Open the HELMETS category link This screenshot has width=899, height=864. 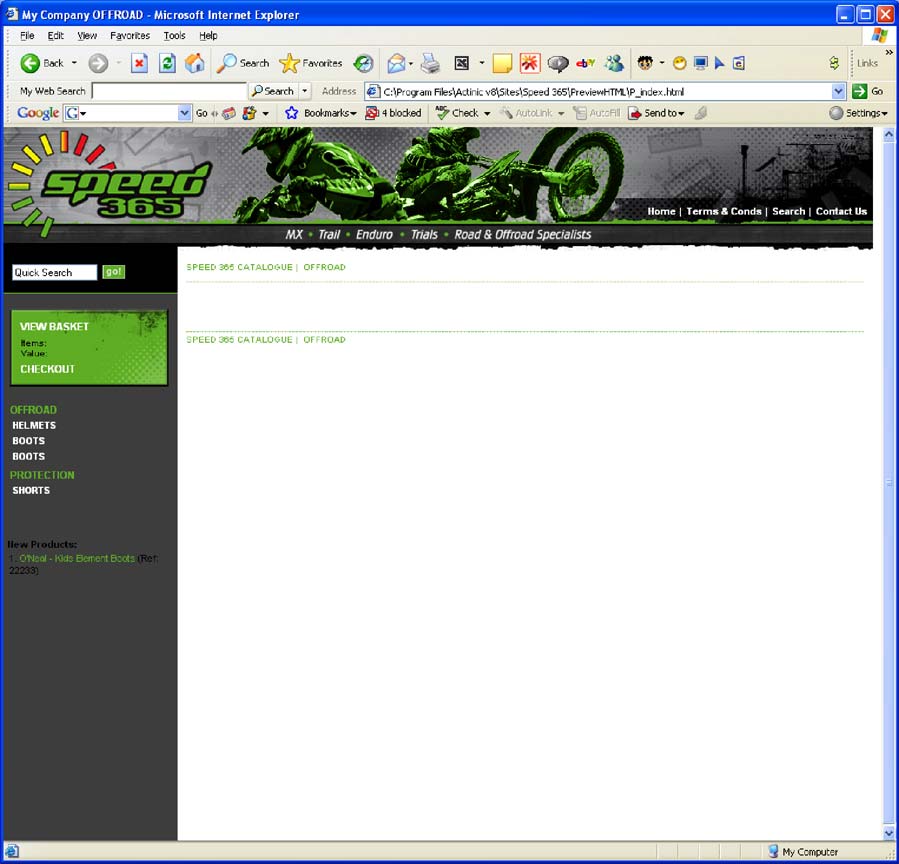[34, 426]
